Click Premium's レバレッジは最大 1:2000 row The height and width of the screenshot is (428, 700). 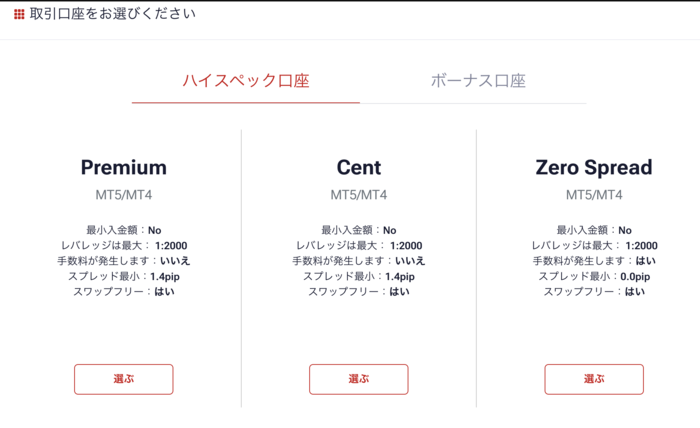[123, 246]
